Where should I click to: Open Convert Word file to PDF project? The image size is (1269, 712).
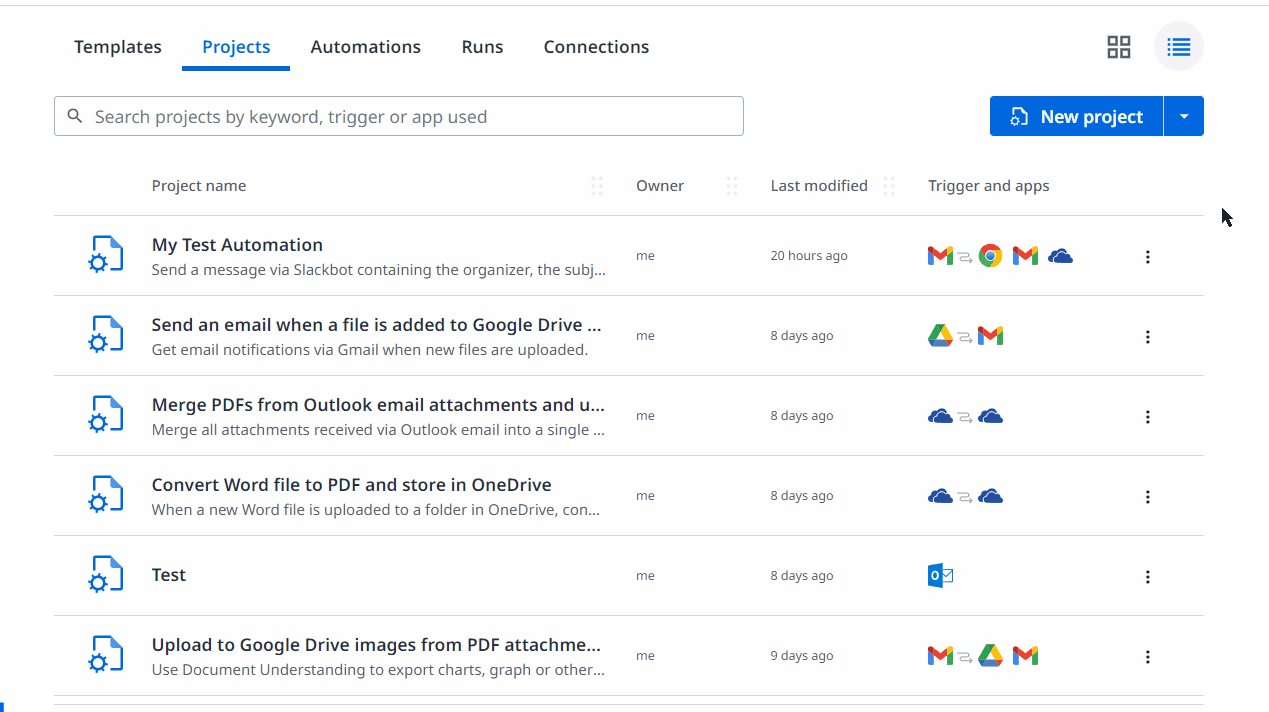click(351, 485)
